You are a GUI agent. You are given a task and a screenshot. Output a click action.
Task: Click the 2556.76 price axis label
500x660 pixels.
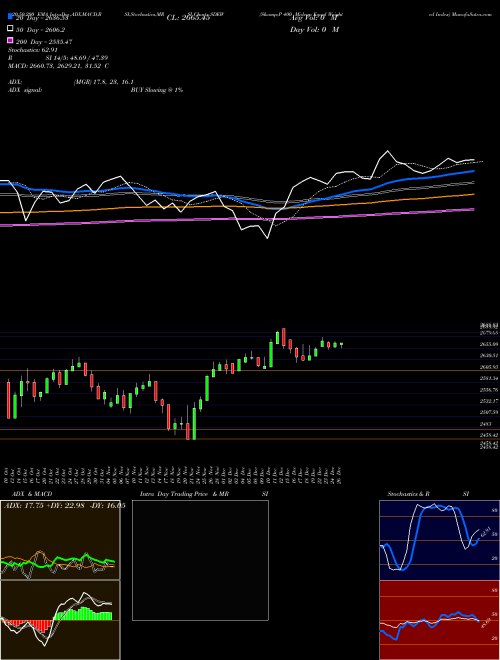tap(489, 390)
